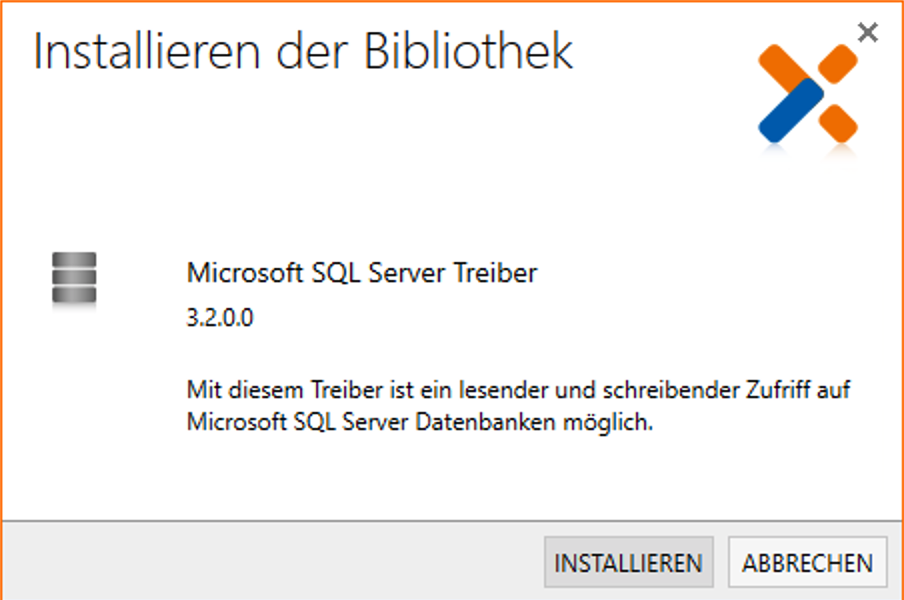Click the INSTALLIEREN button
Viewport: 904px width, 600px height.
tap(628, 563)
